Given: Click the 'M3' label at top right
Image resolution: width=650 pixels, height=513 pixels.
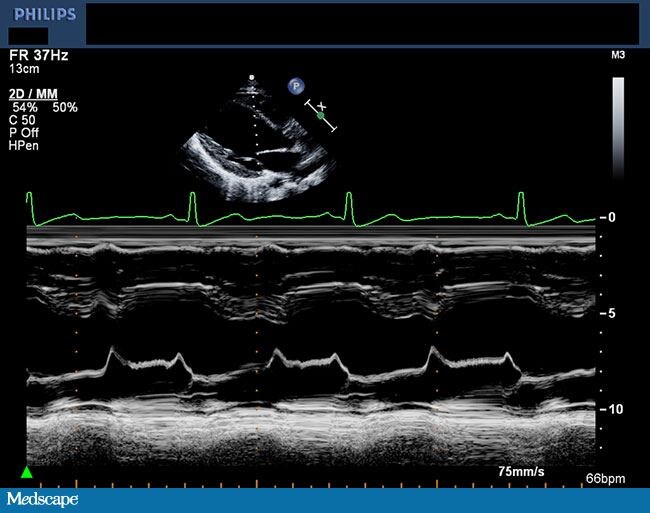Looking at the screenshot, I should coord(618,55).
